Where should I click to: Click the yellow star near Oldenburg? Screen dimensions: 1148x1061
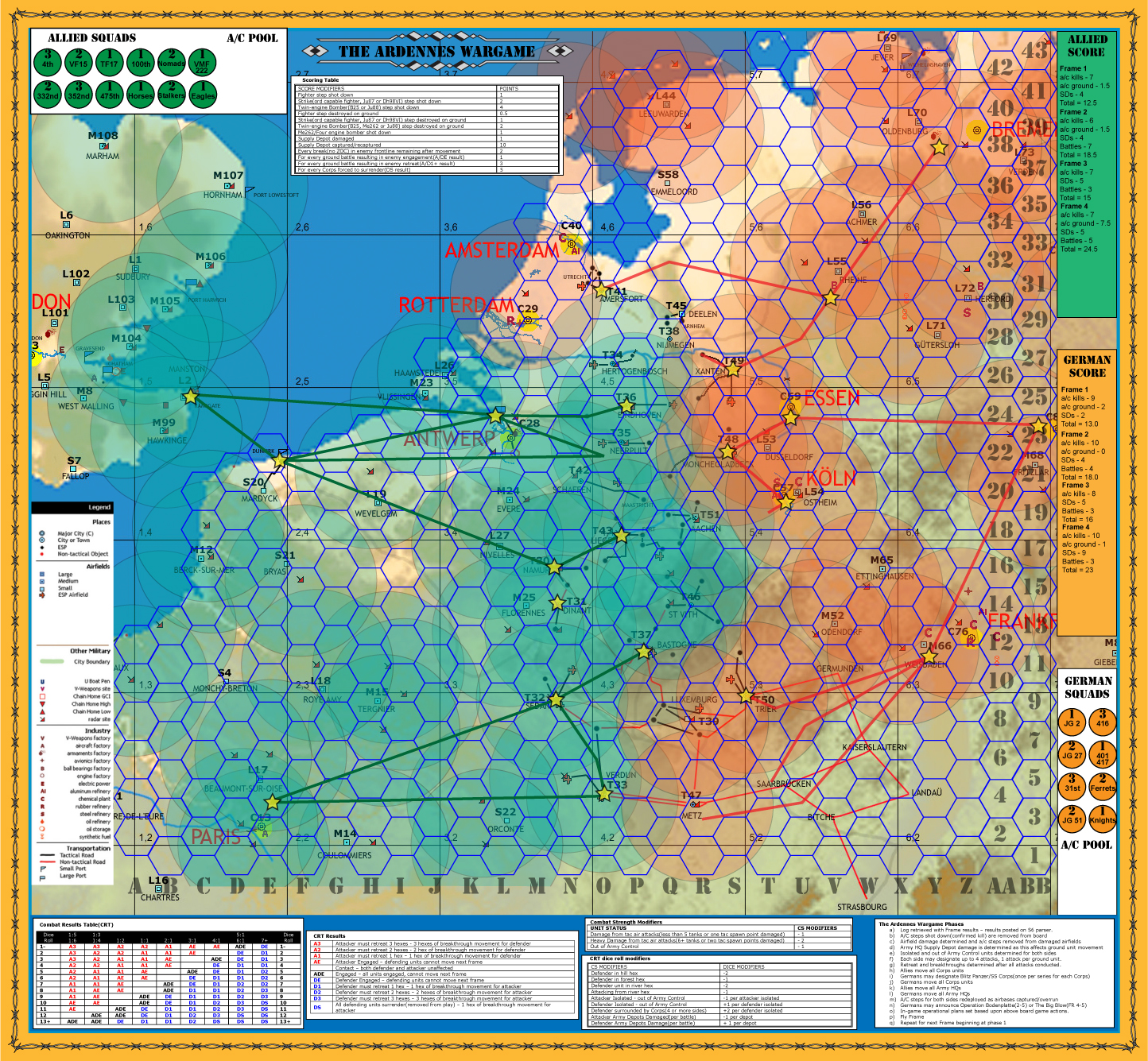pyautogui.click(x=940, y=147)
